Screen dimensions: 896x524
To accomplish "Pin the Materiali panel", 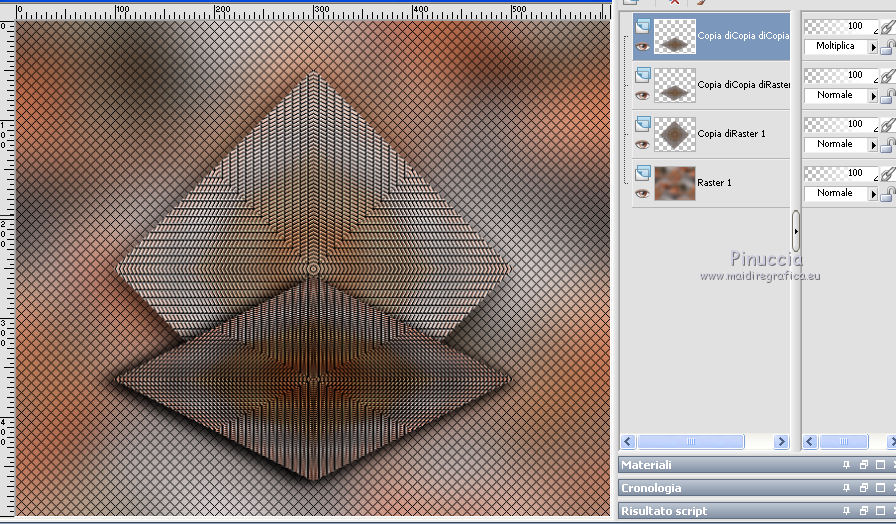I will [x=846, y=465].
